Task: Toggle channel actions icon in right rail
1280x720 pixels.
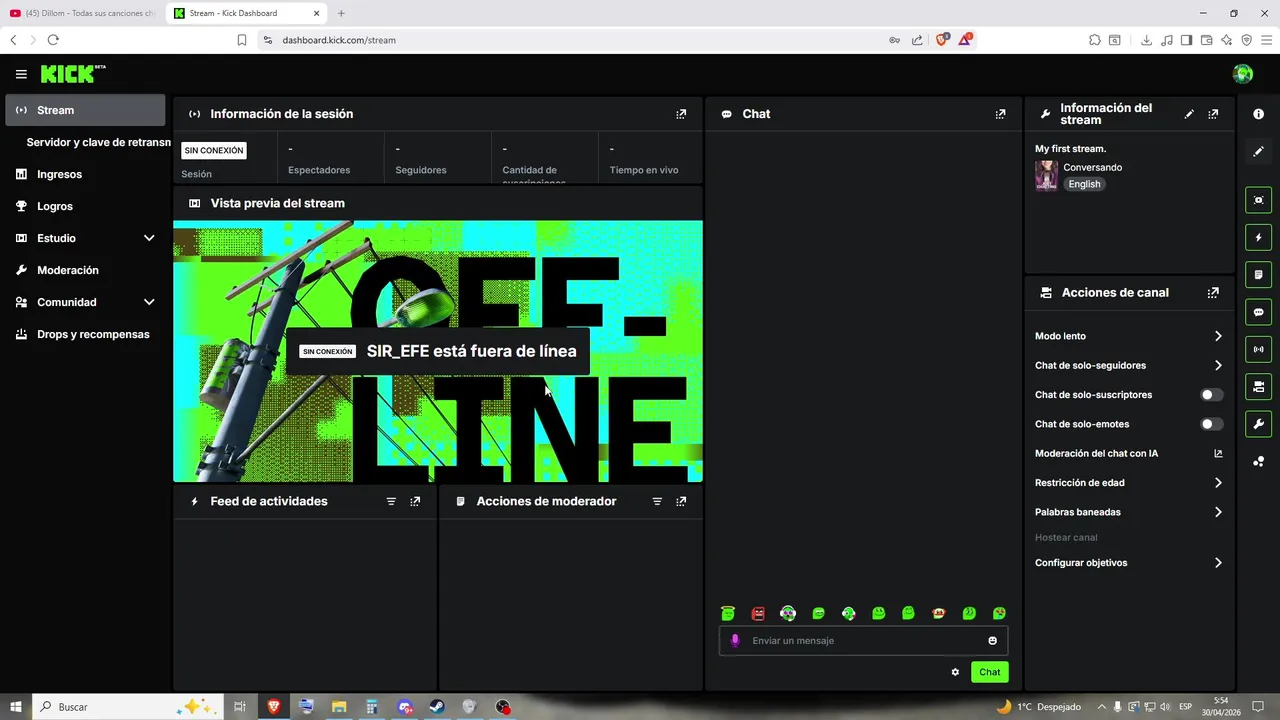Action: pos(1259,386)
